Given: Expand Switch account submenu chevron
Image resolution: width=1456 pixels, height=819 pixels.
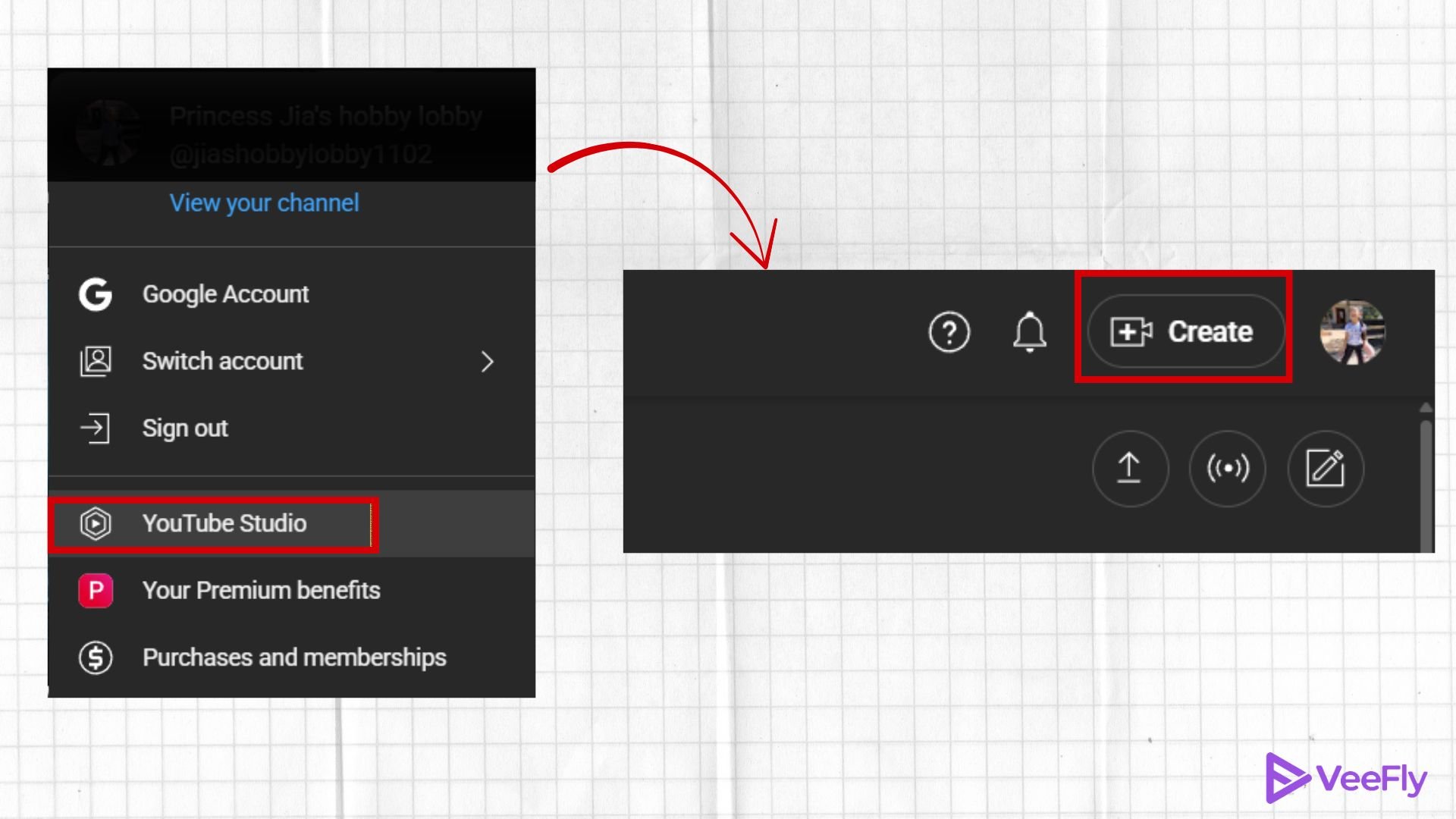Looking at the screenshot, I should [x=487, y=362].
